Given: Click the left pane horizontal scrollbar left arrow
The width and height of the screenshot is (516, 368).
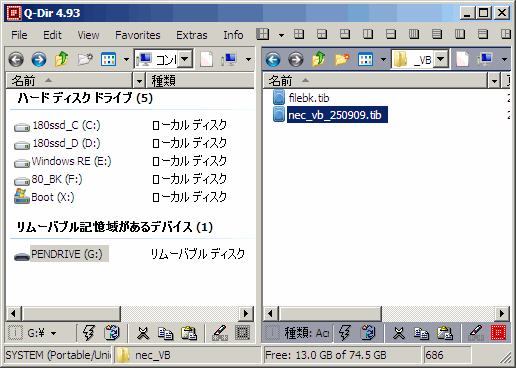Looking at the screenshot, I should coord(14,314).
